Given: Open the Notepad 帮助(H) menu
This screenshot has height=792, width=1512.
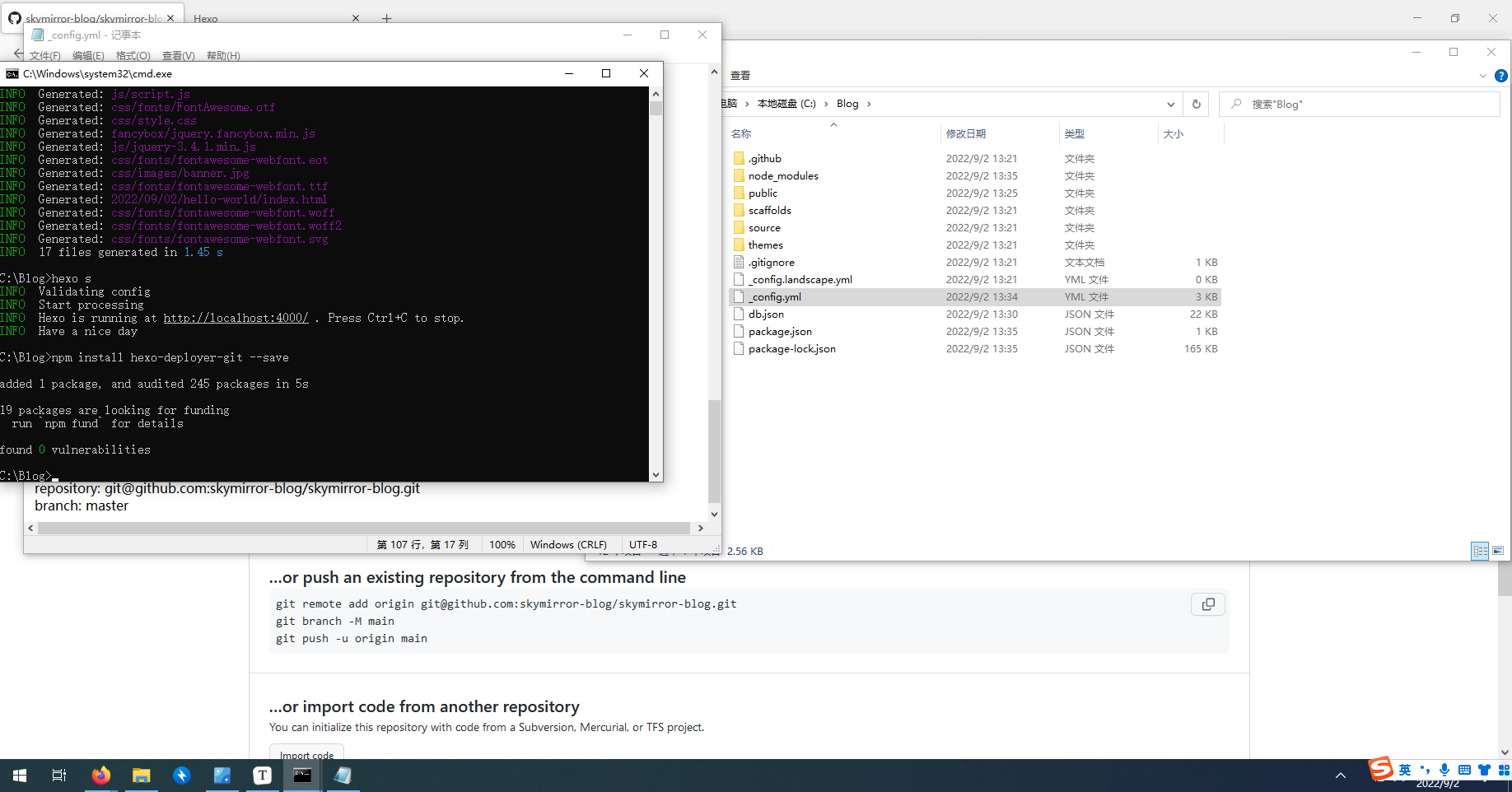Looking at the screenshot, I should pyautogui.click(x=223, y=56).
